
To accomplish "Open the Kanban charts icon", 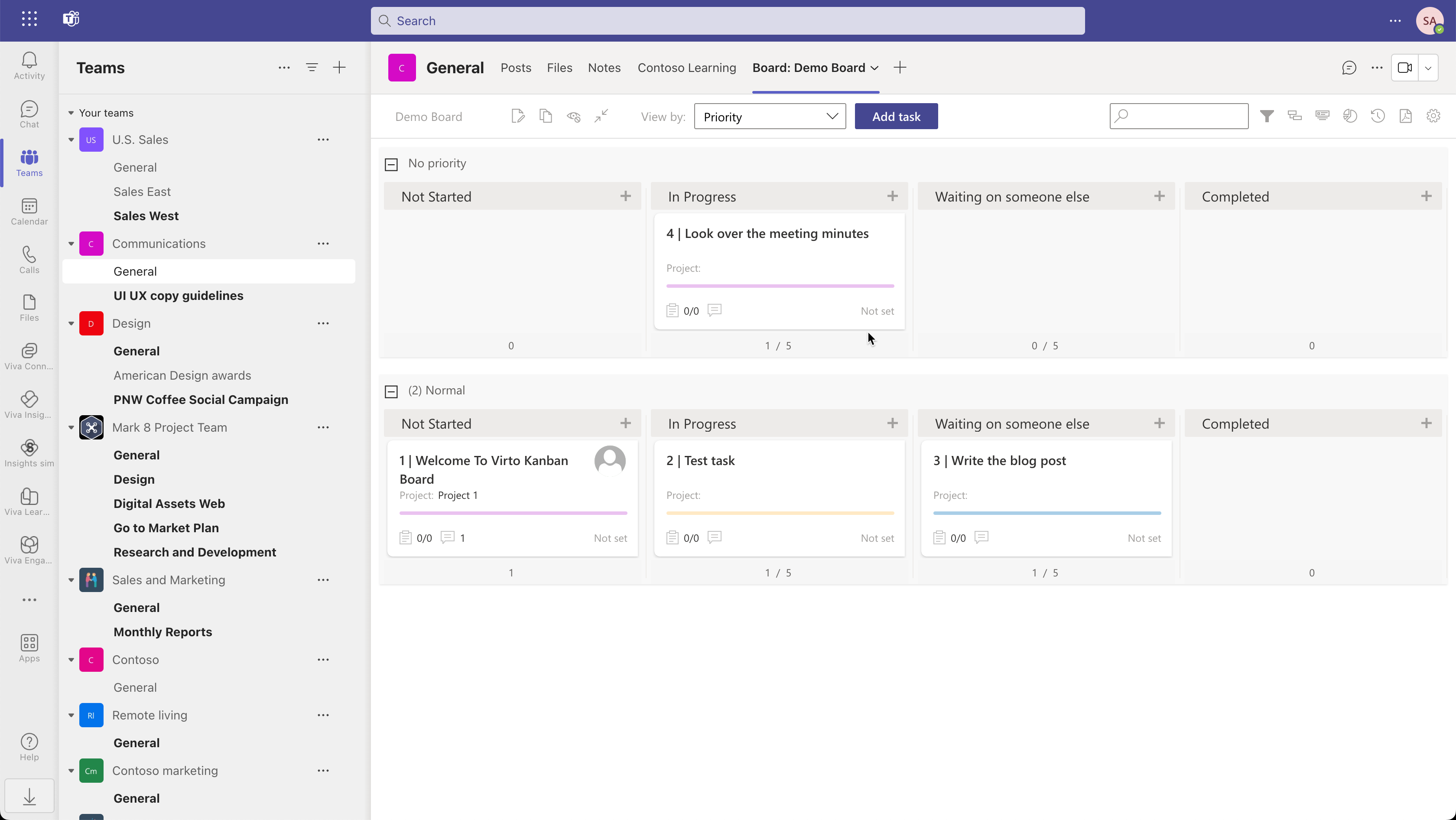I will [x=1350, y=117].
